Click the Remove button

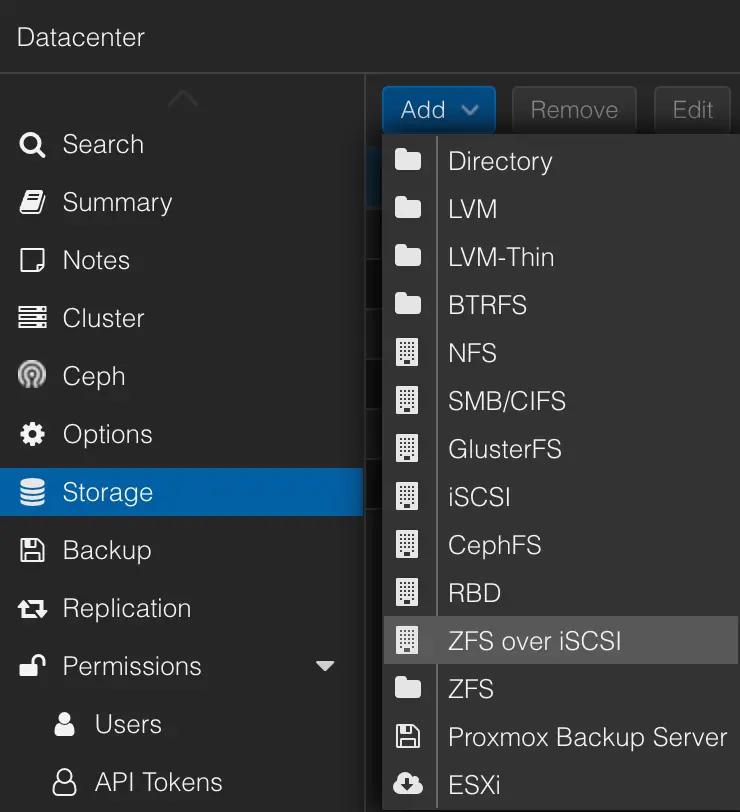[x=574, y=110]
